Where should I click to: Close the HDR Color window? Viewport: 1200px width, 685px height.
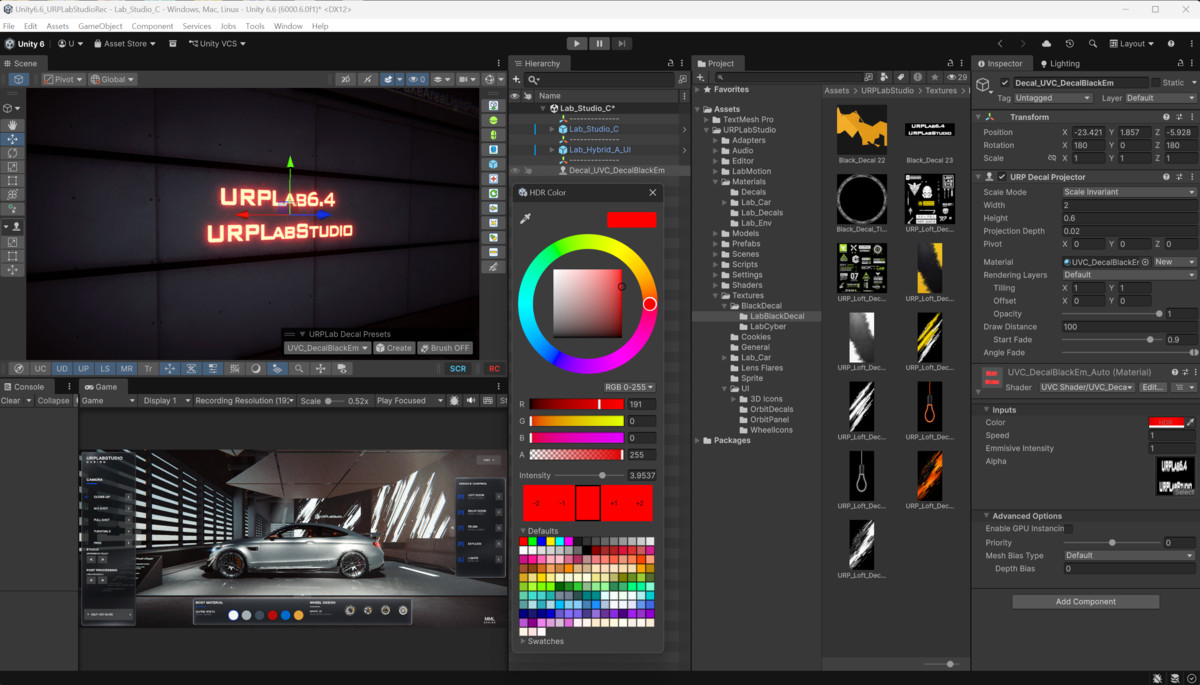click(x=653, y=192)
